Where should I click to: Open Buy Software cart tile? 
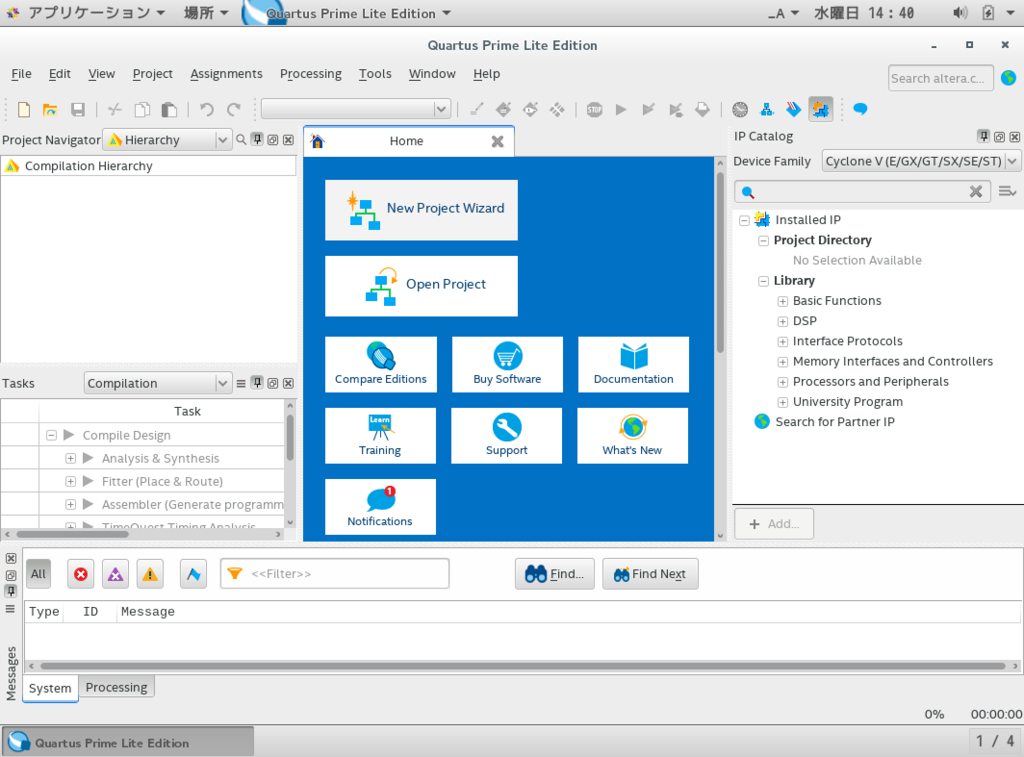pyautogui.click(x=507, y=364)
